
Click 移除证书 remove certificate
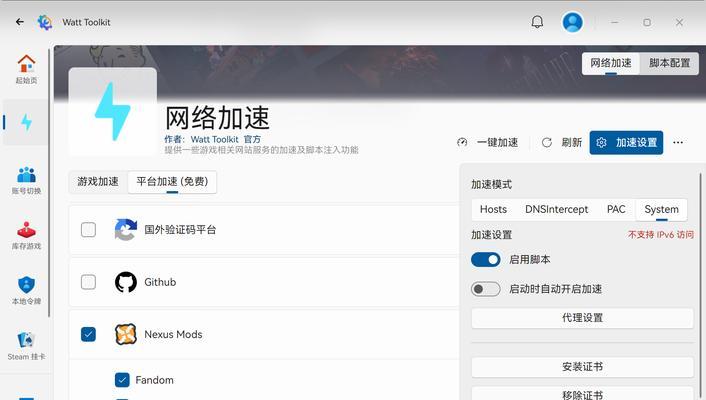pos(582,394)
